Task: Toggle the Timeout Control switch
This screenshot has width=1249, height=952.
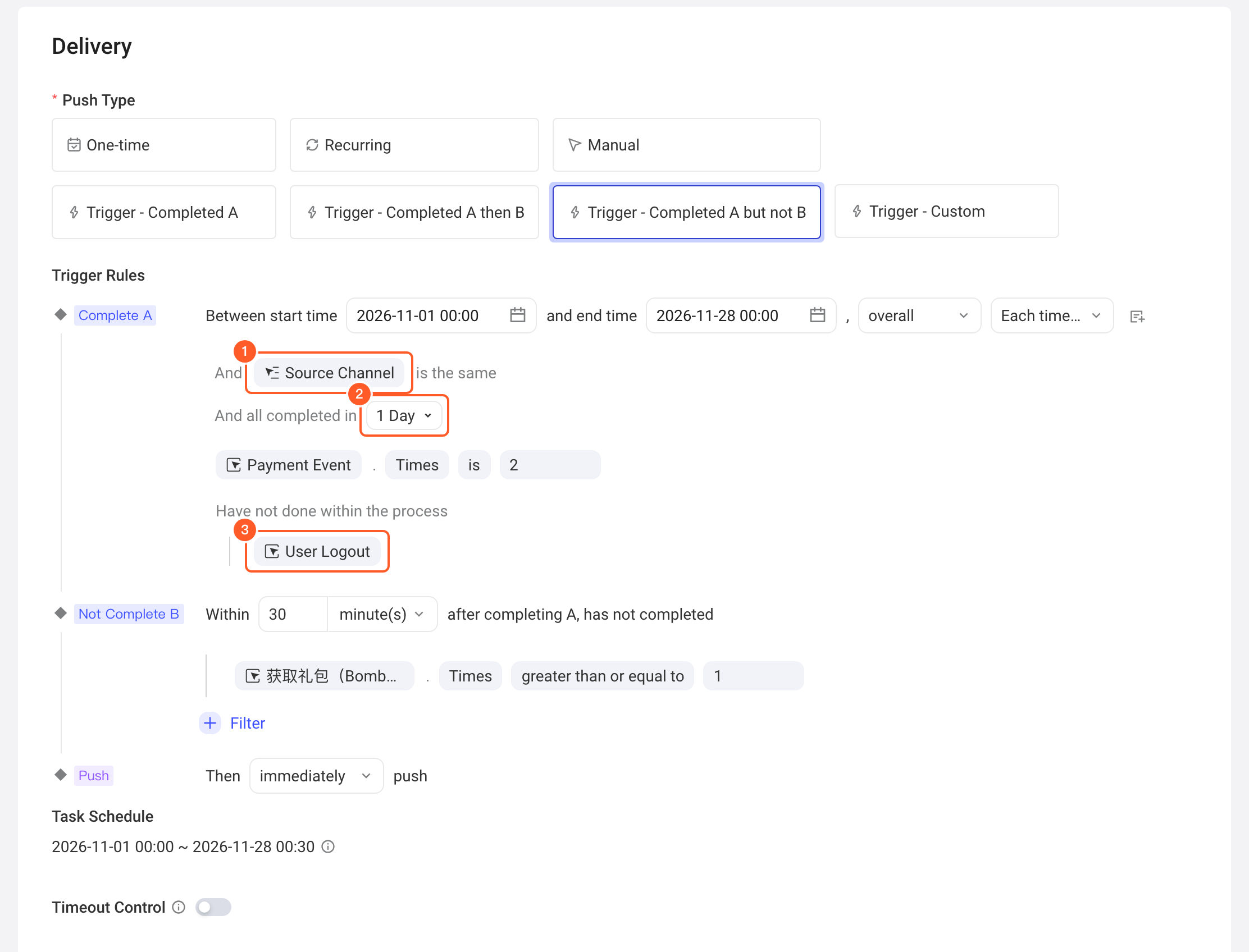Action: coord(213,907)
